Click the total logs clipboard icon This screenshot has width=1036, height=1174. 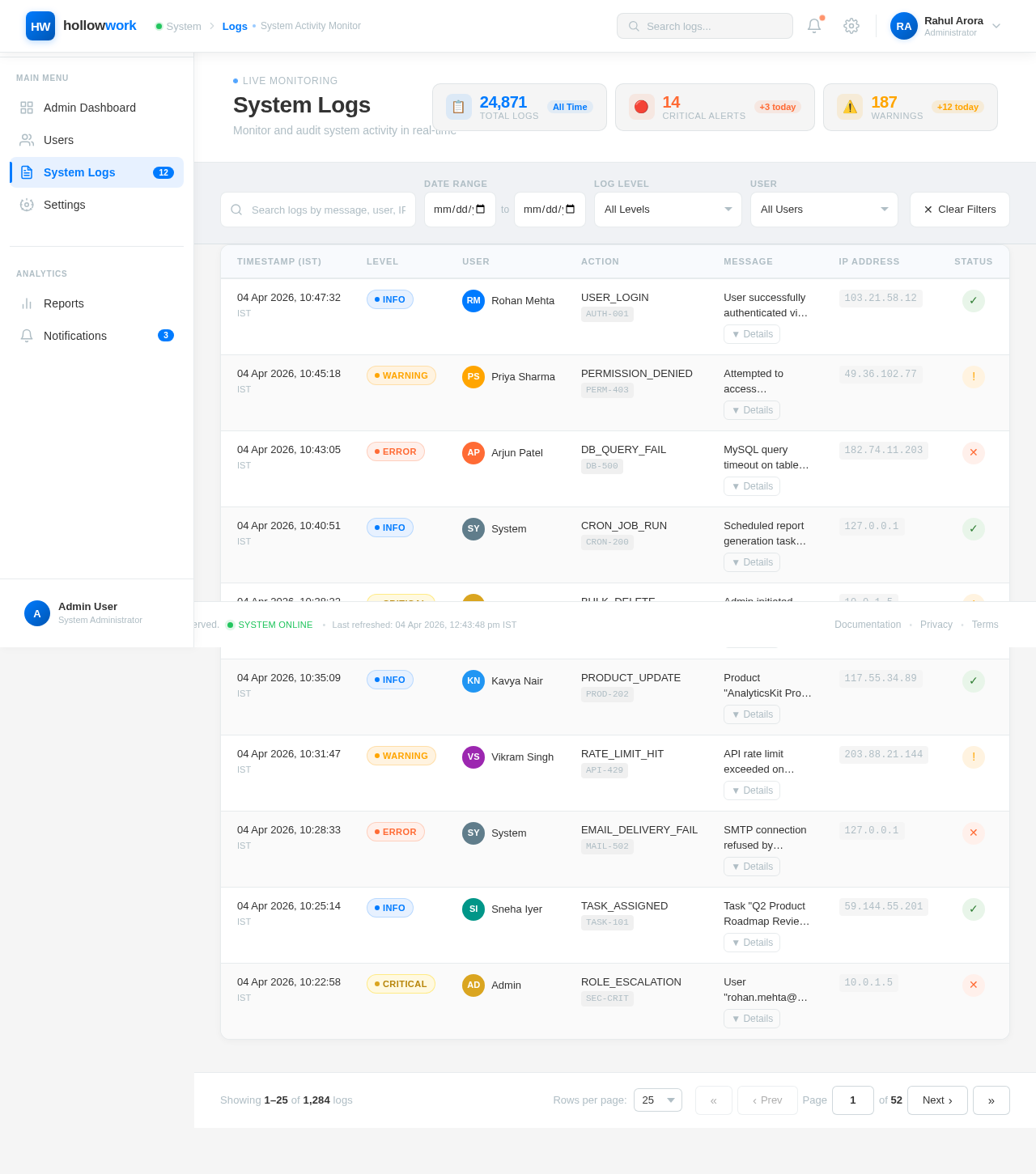pos(459,107)
